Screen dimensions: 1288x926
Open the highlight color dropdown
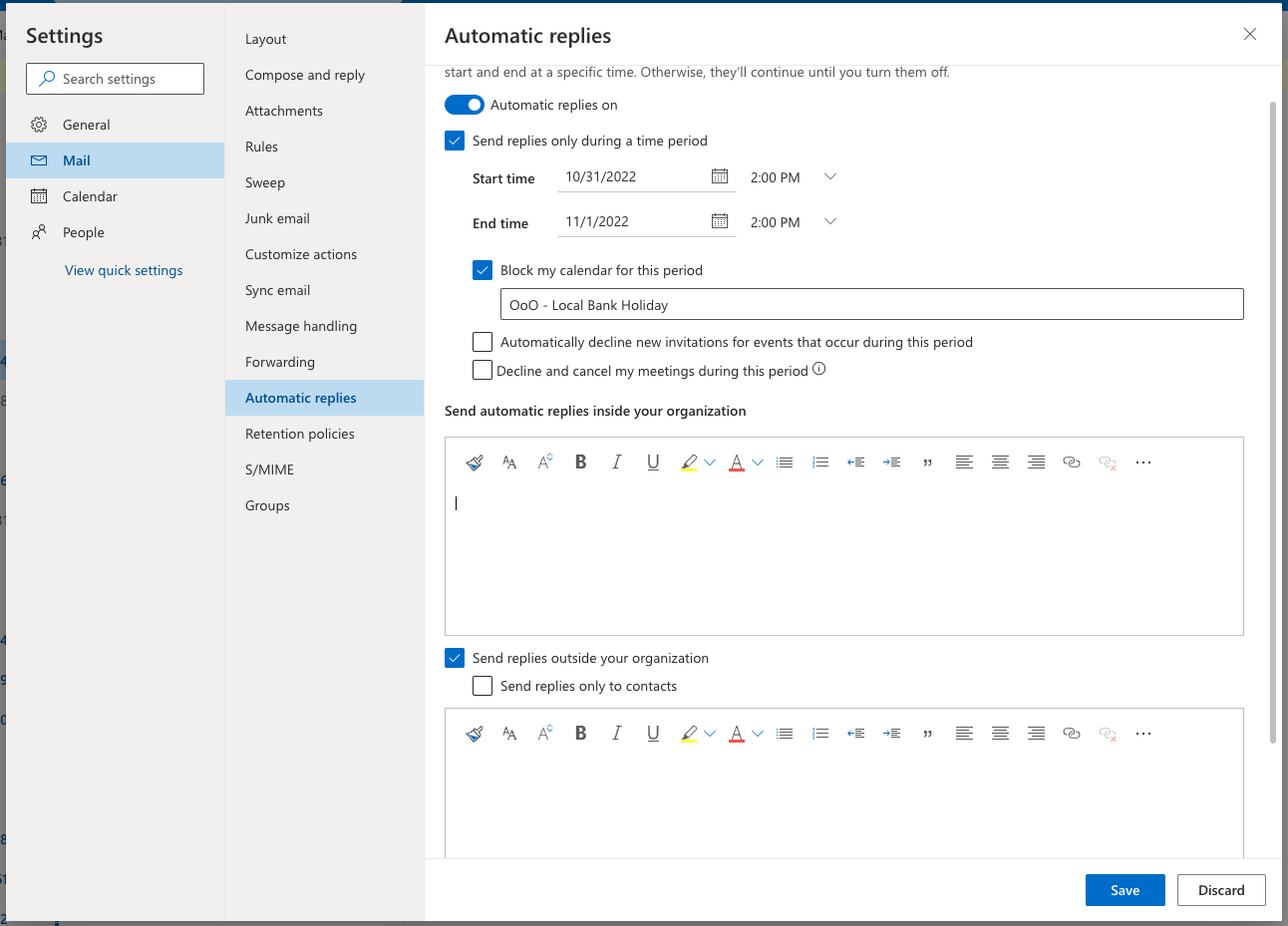708,462
